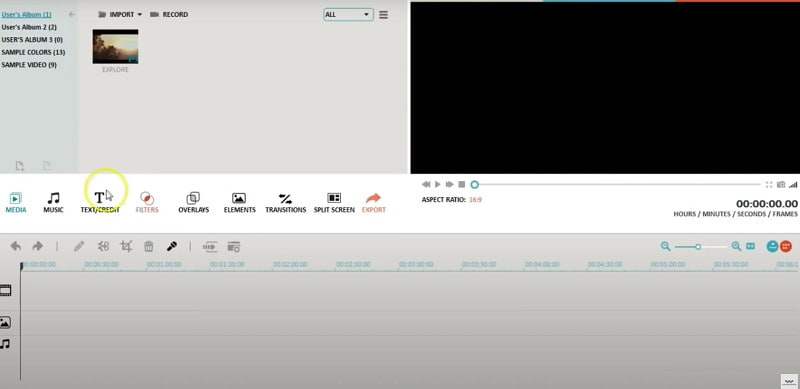The width and height of the screenshot is (800, 389).
Task: Open SAMPLE VIDEO (9) album
Action: pyautogui.click(x=29, y=65)
